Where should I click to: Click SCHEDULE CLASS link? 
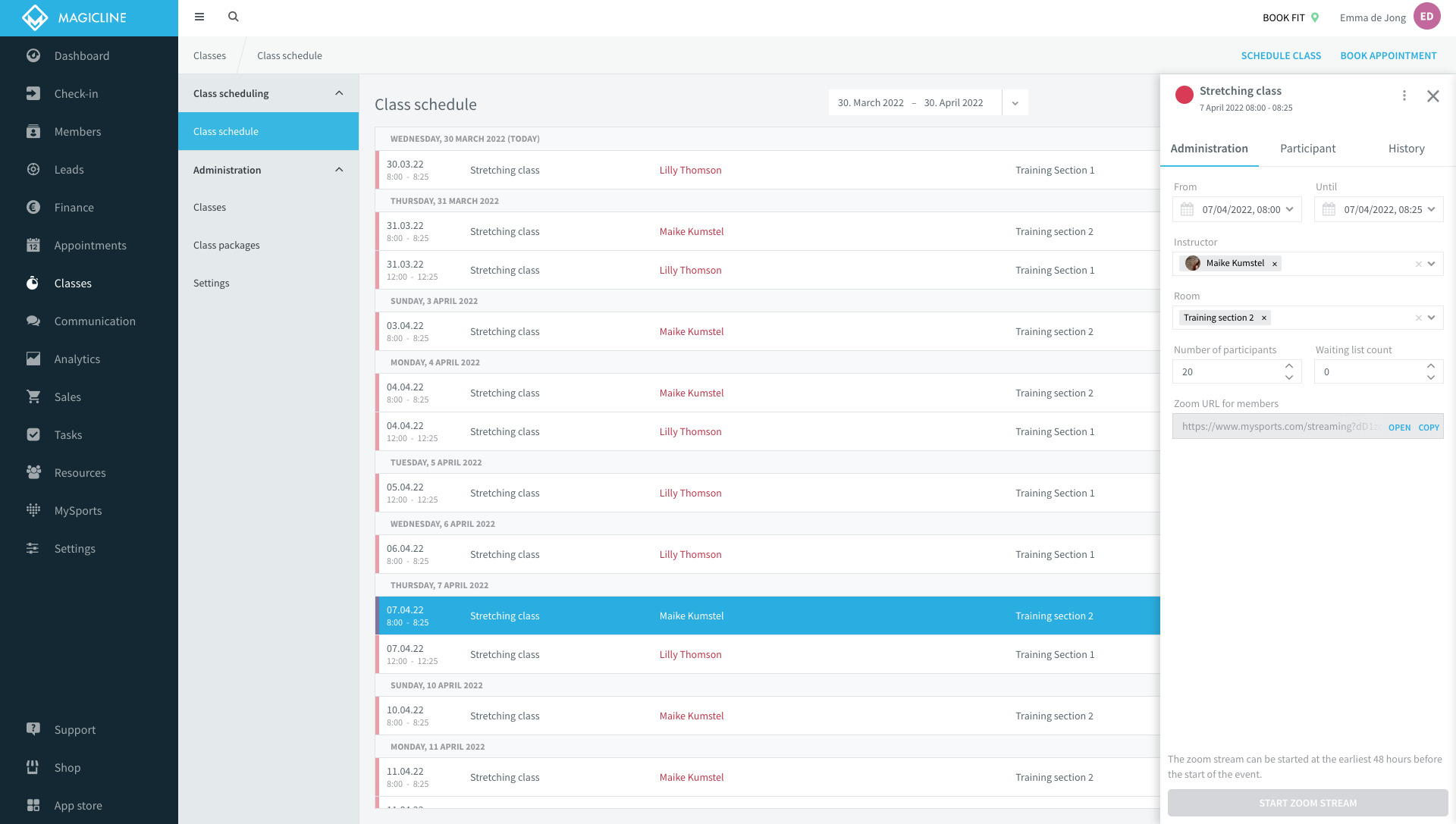tap(1281, 56)
